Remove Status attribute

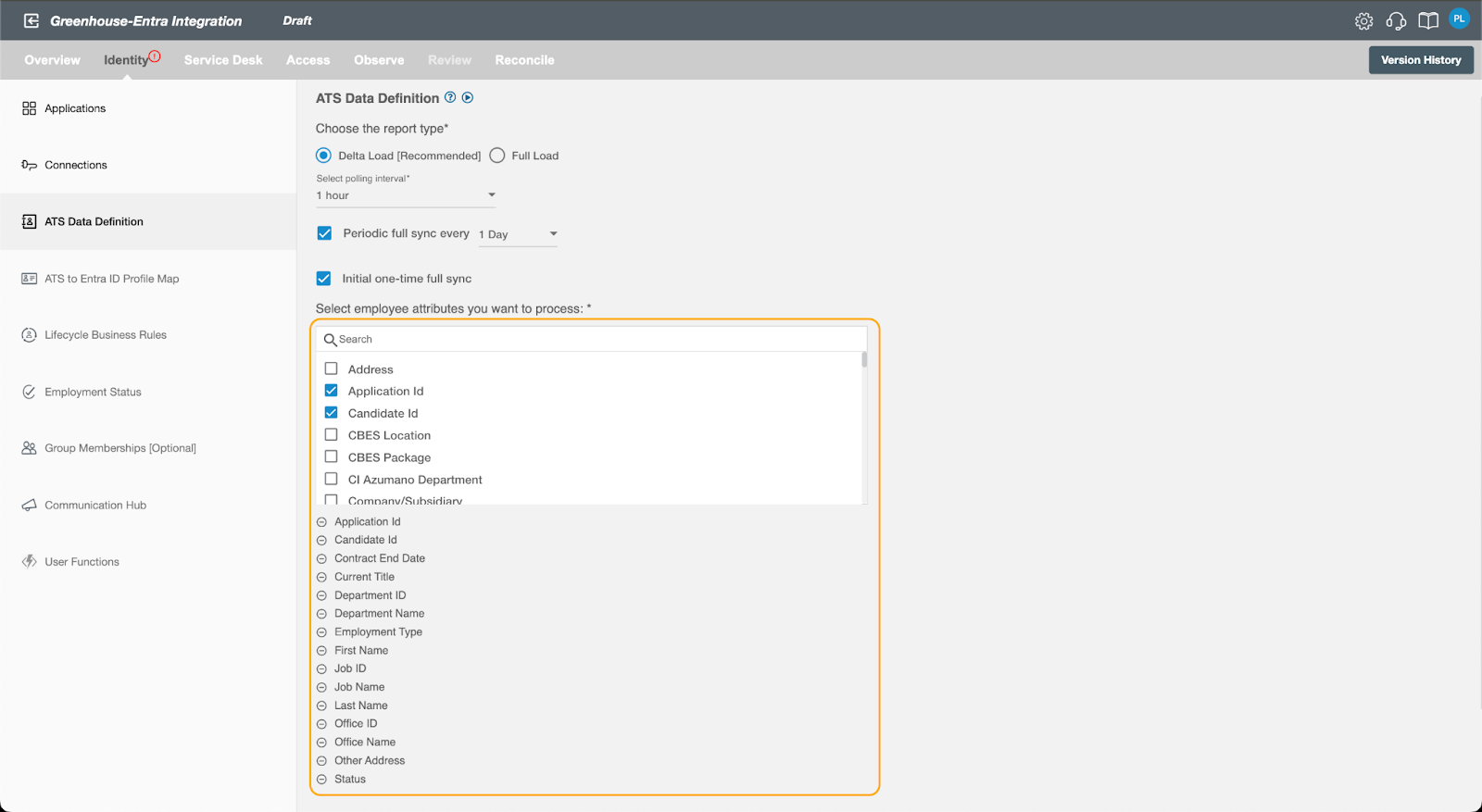[321, 780]
